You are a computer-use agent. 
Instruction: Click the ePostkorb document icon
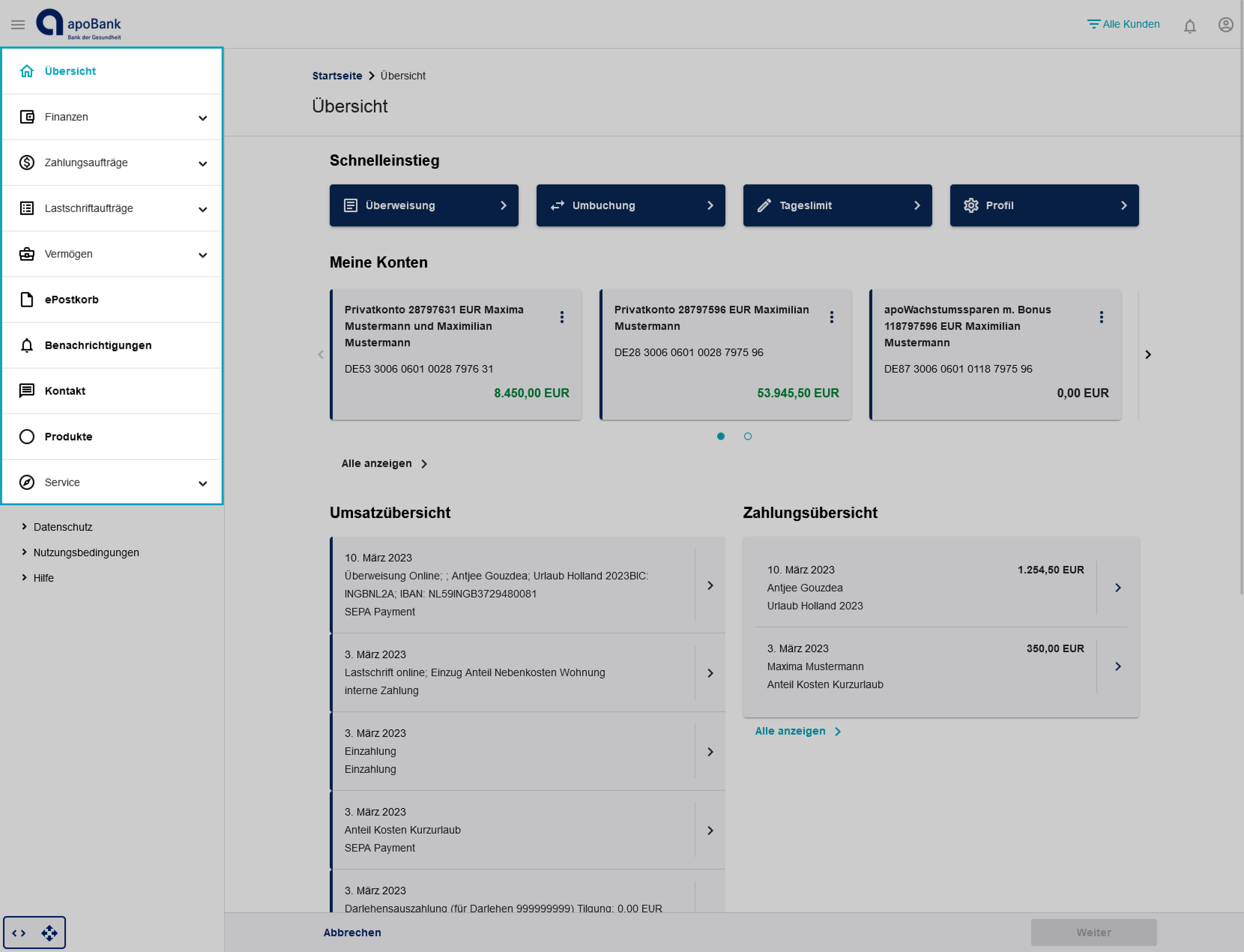(27, 299)
